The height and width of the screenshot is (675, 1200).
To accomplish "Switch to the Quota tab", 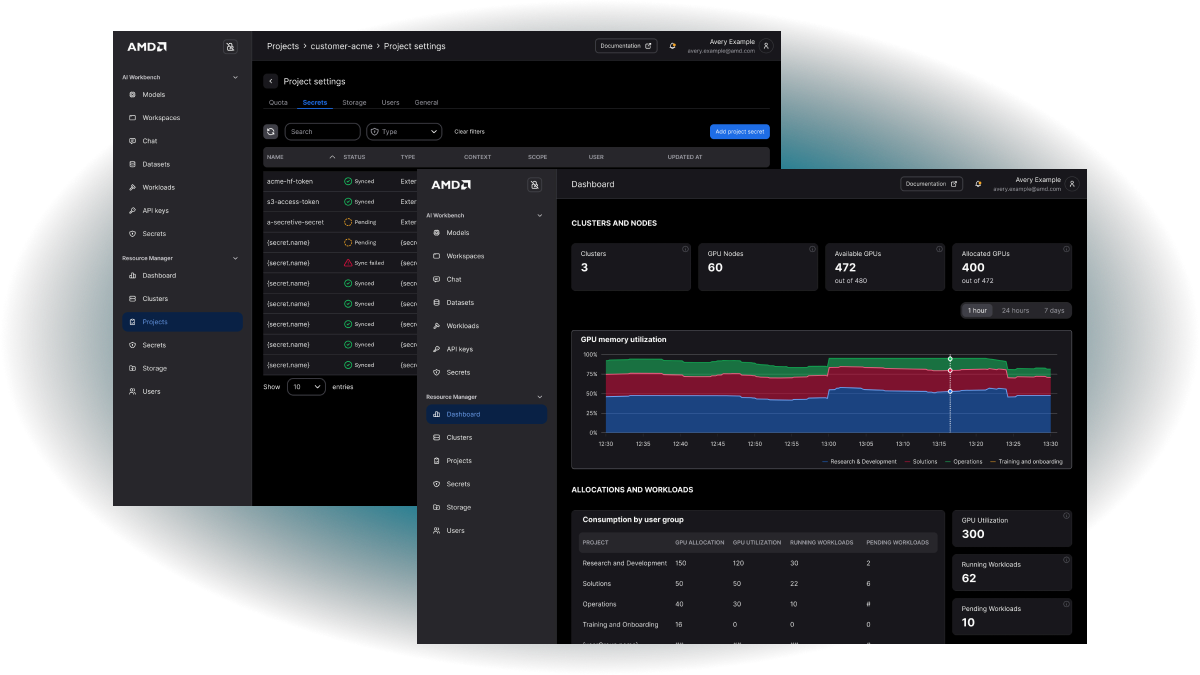I will (278, 103).
